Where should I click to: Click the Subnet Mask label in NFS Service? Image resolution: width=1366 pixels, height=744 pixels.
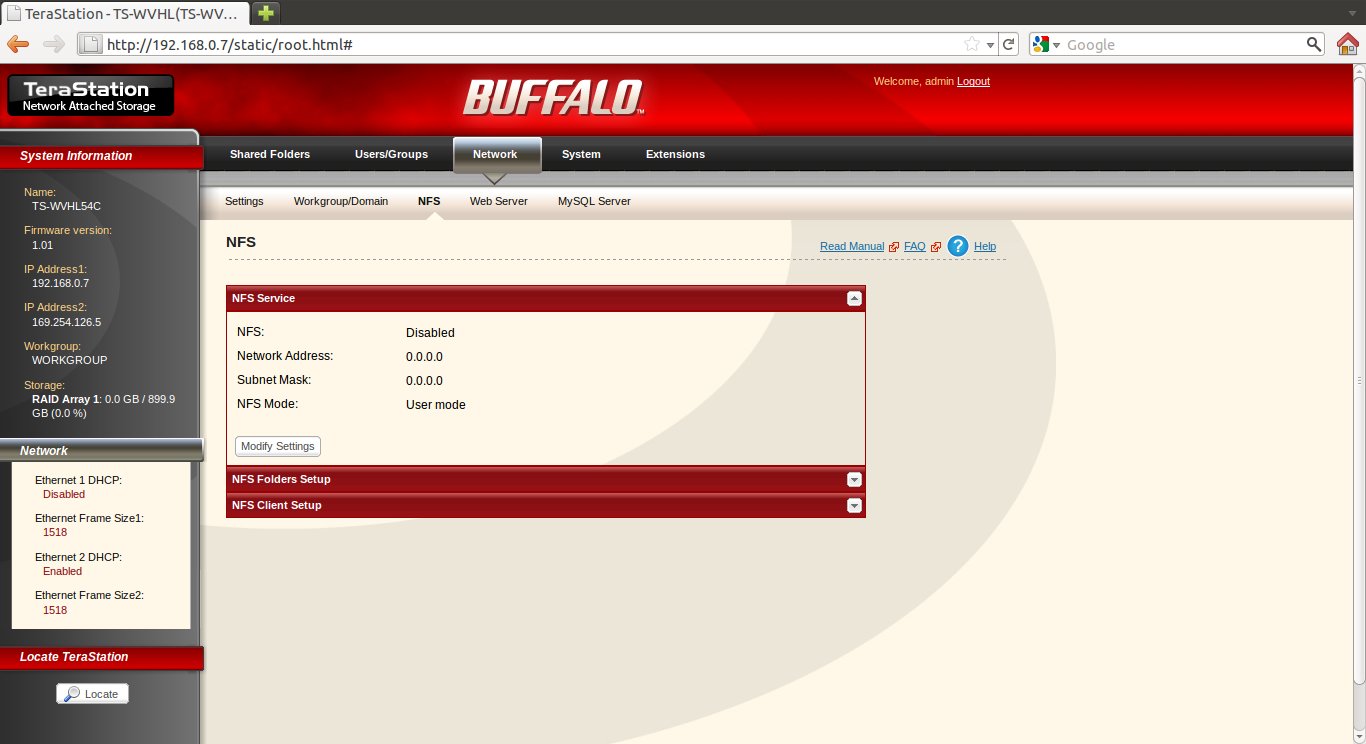pos(274,380)
